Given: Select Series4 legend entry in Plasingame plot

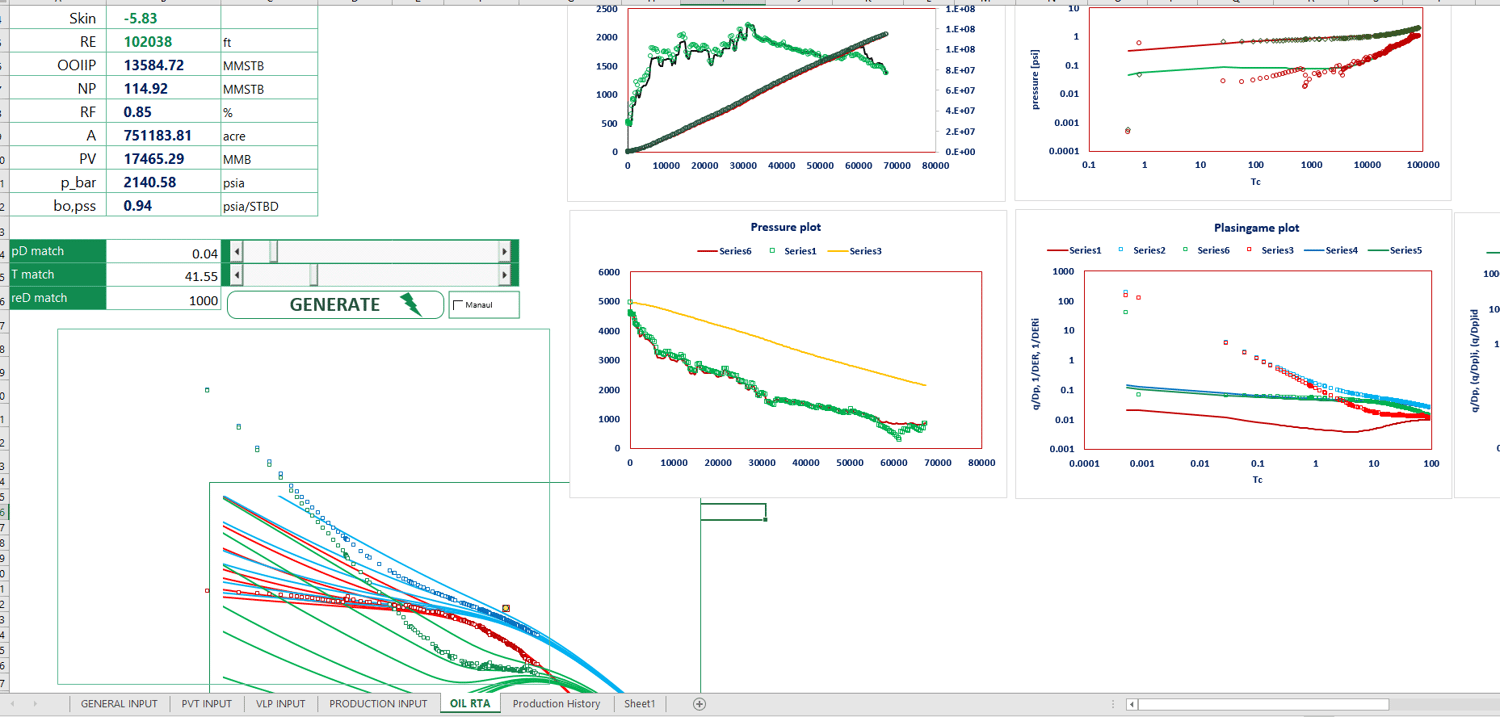Looking at the screenshot, I should point(1332,250).
